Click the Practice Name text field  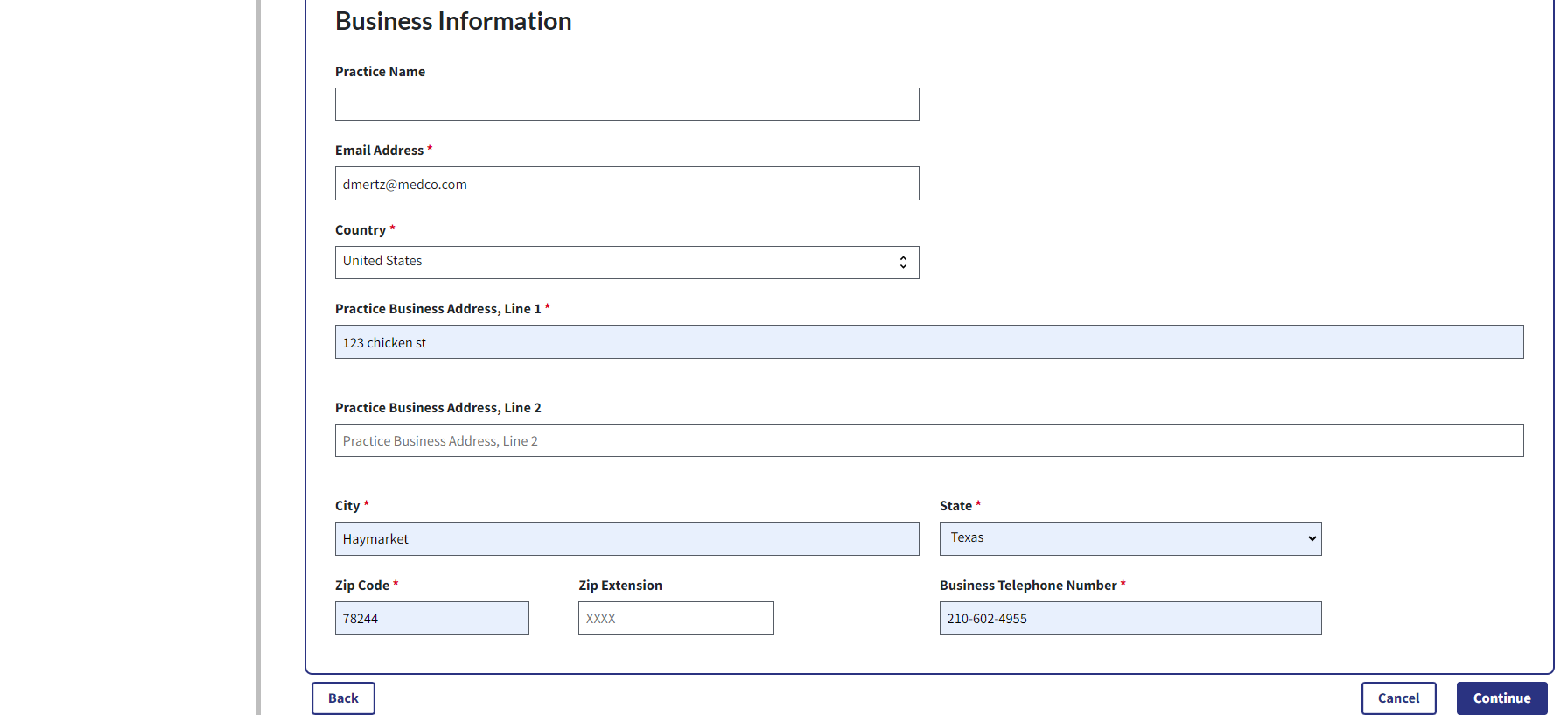[x=626, y=104]
